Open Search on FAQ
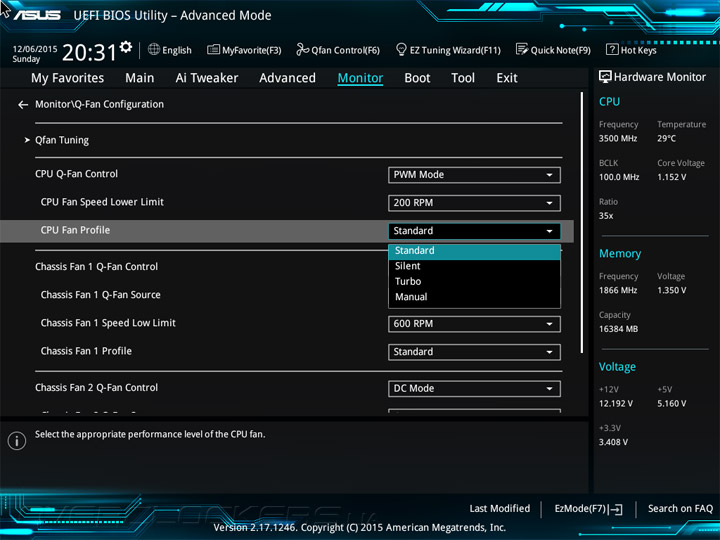720x540 pixels. click(681, 509)
